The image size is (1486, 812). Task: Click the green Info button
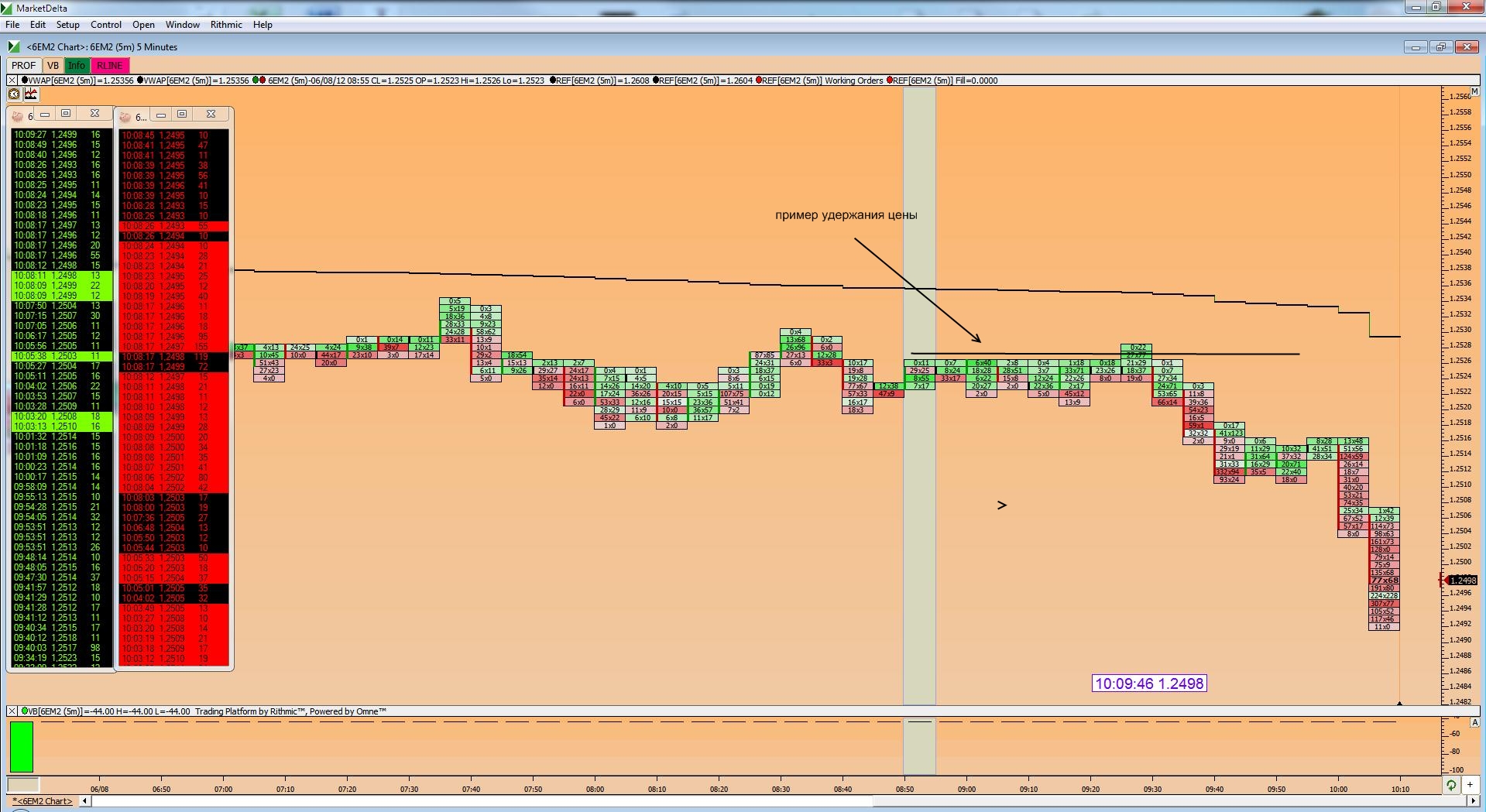tap(76, 66)
